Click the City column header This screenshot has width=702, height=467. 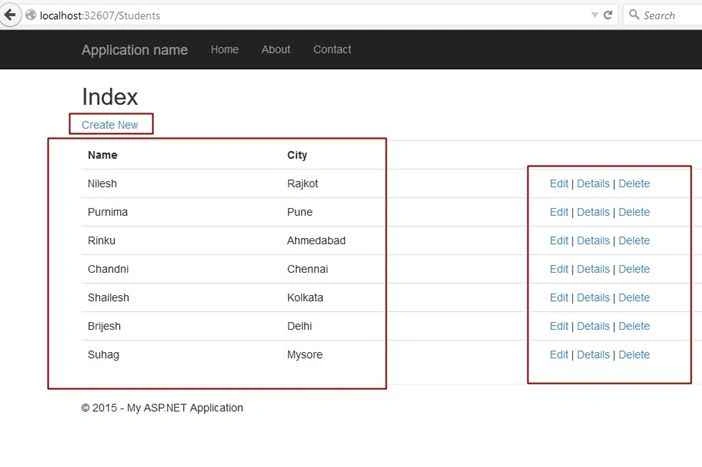pos(297,155)
